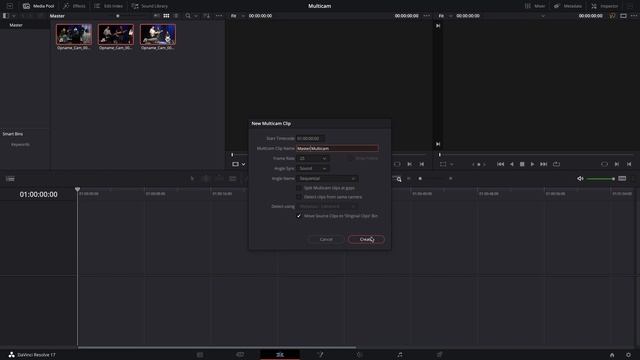Open the Sound Library panel
This screenshot has width=640, height=360.
point(149,6)
